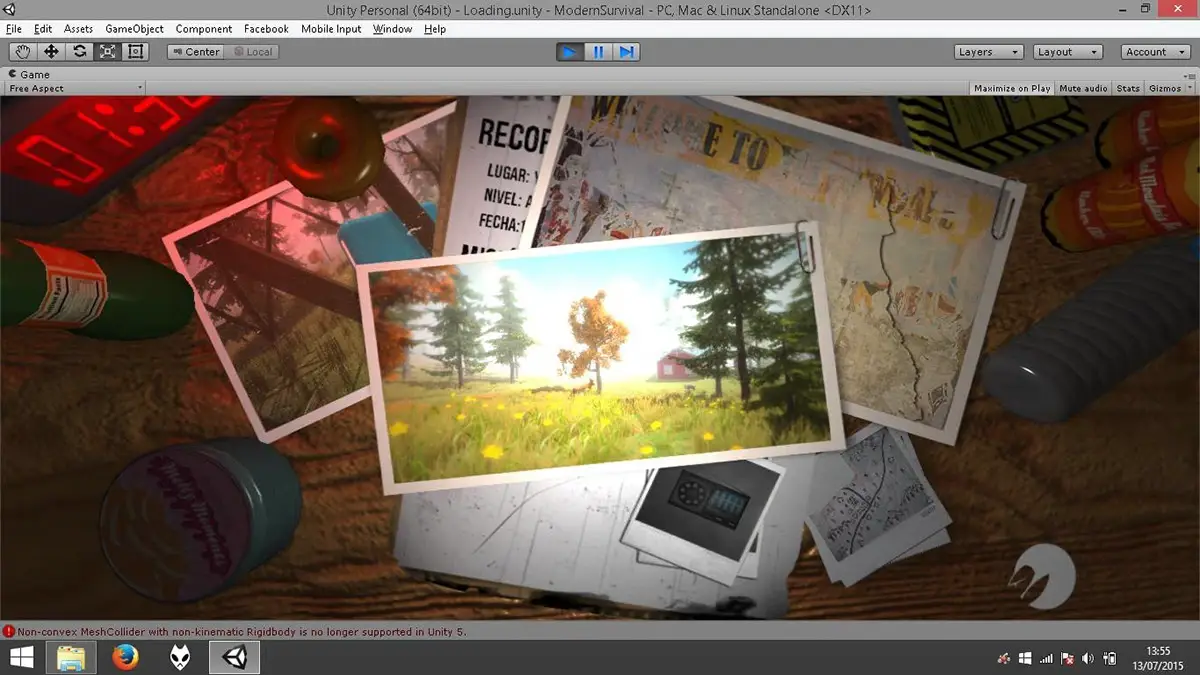
Task: Open the Account dropdown
Action: 1154,52
